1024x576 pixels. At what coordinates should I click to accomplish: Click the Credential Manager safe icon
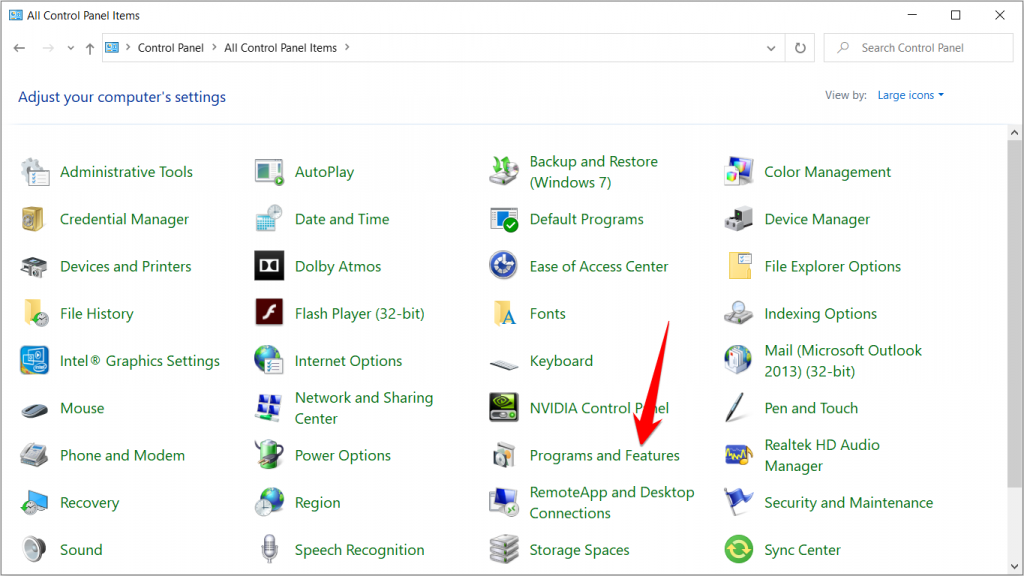pyautogui.click(x=33, y=219)
